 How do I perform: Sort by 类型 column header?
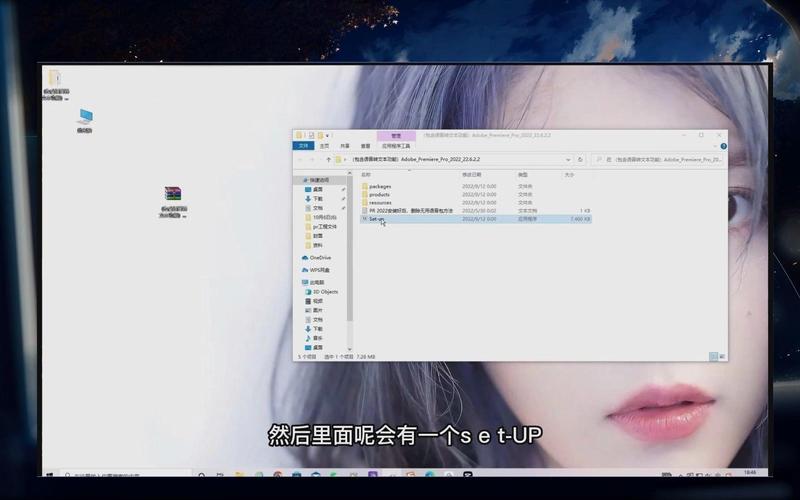(x=522, y=175)
